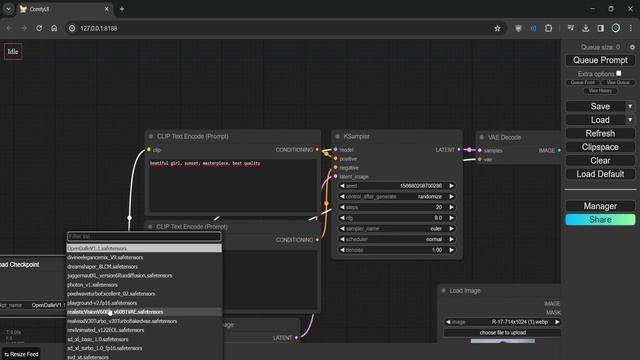This screenshot has height=360, width=640.
Task: Click the View Queue button
Action: tap(618, 82)
